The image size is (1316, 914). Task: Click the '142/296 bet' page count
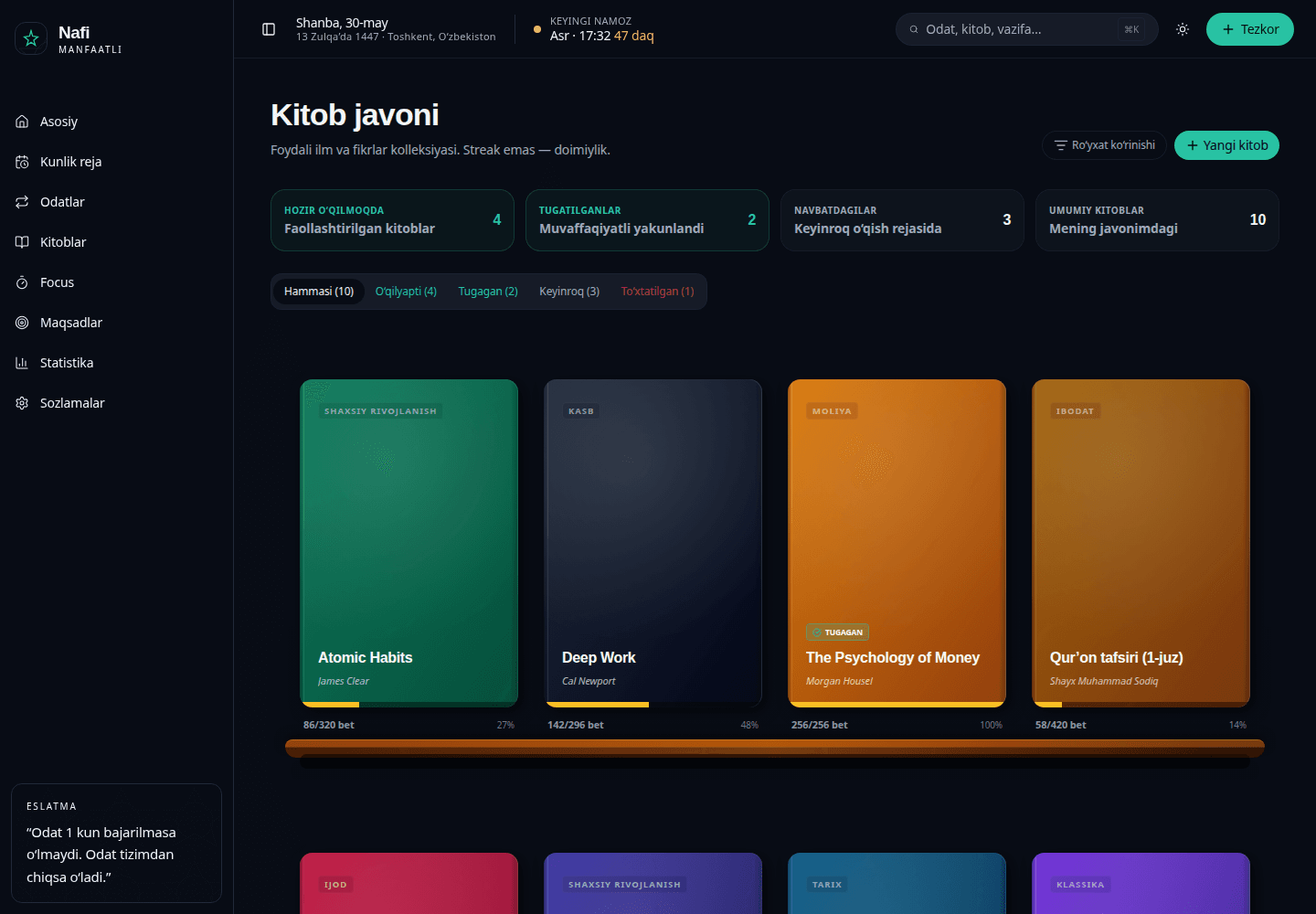click(x=576, y=725)
